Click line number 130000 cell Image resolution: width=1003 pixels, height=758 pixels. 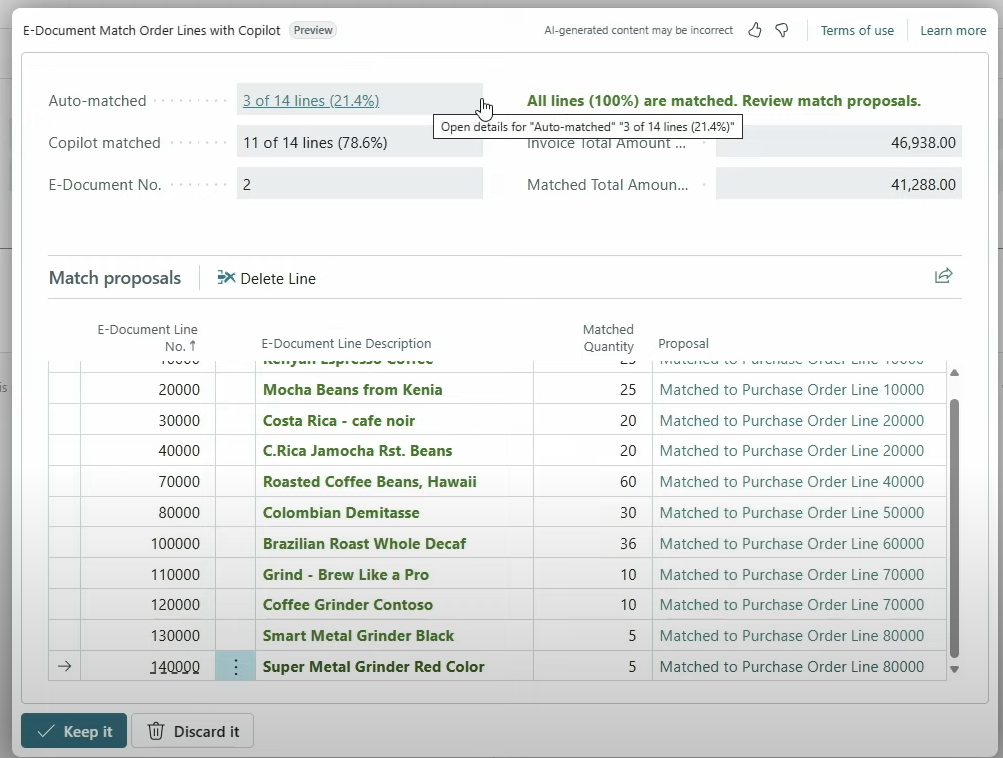148,636
